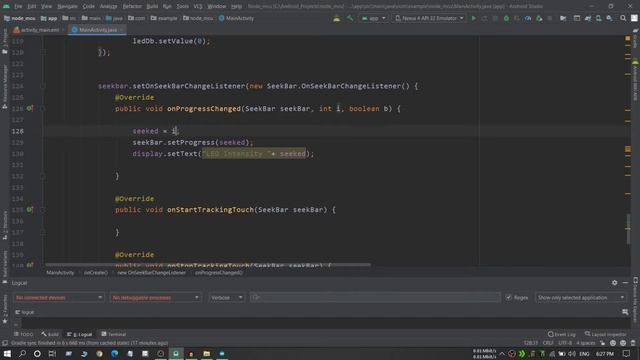Click the 6:27 PM system clock
This screenshot has width=640, height=360.
point(605,353)
